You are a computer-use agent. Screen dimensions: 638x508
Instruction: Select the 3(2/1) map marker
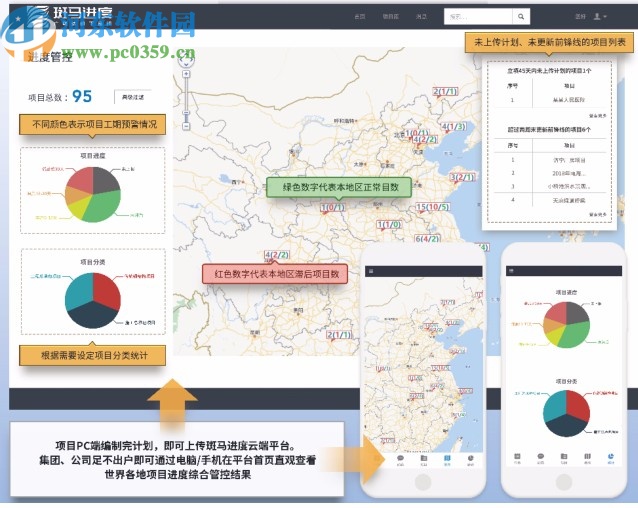click(x=462, y=177)
